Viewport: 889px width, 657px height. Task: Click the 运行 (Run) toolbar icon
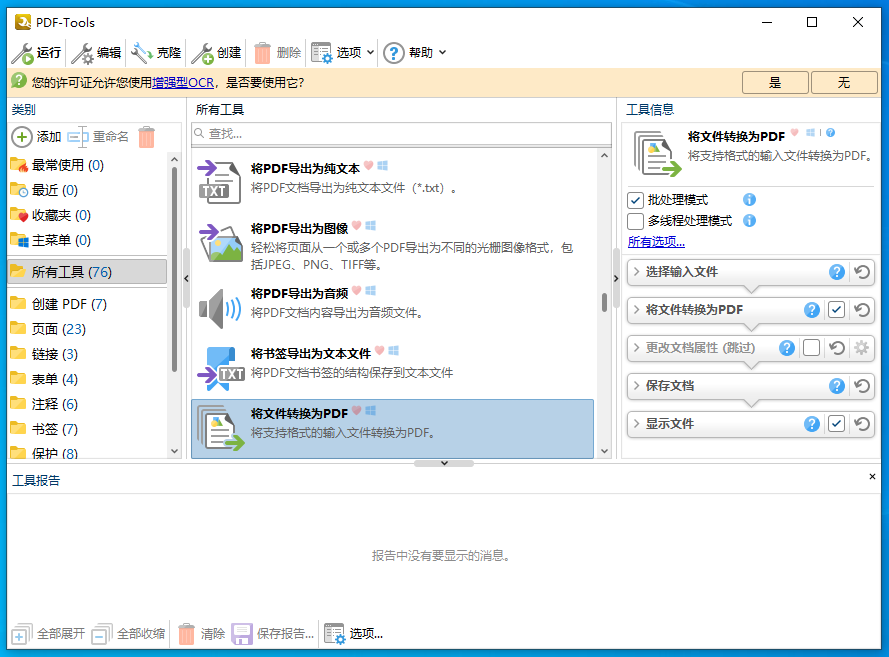coord(22,53)
